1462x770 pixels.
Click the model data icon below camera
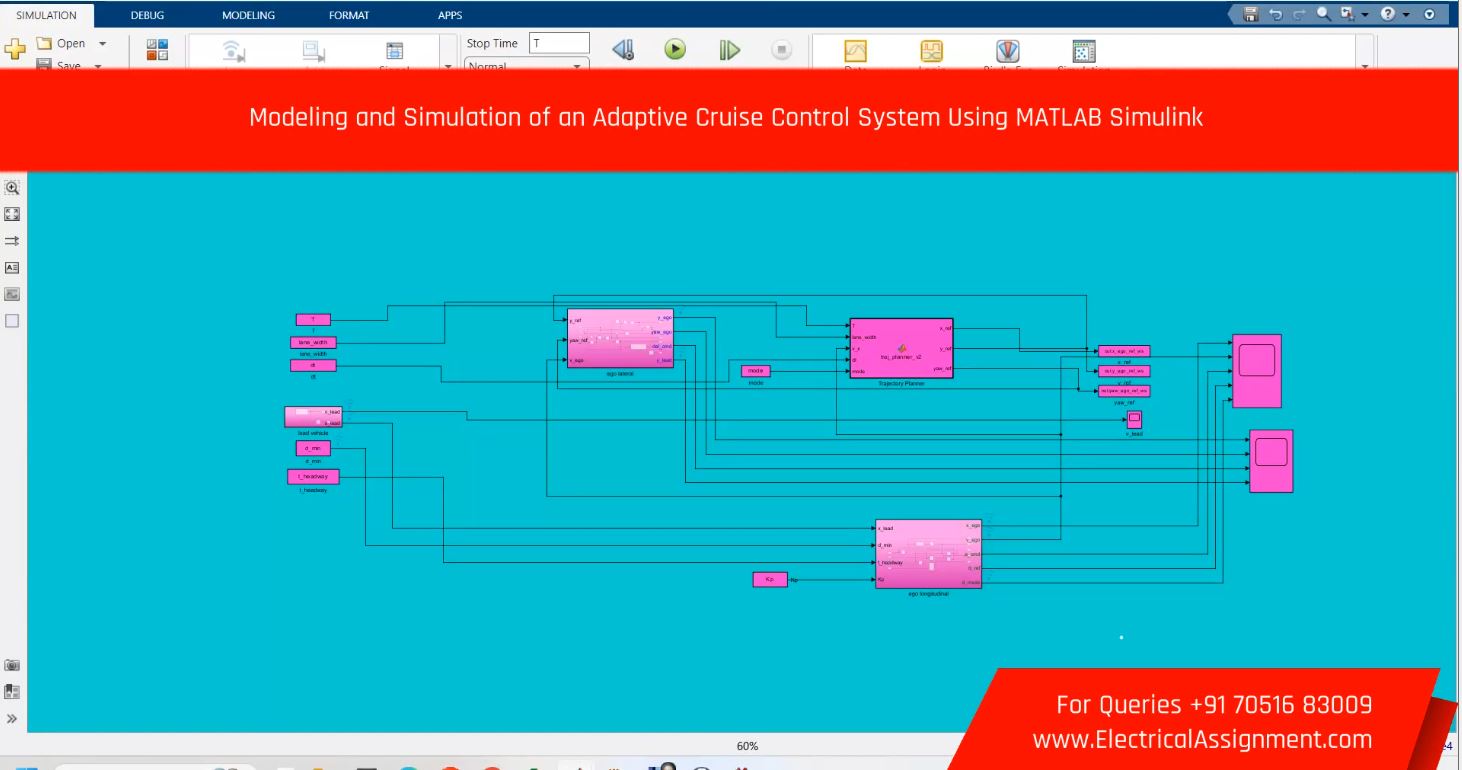pos(13,691)
